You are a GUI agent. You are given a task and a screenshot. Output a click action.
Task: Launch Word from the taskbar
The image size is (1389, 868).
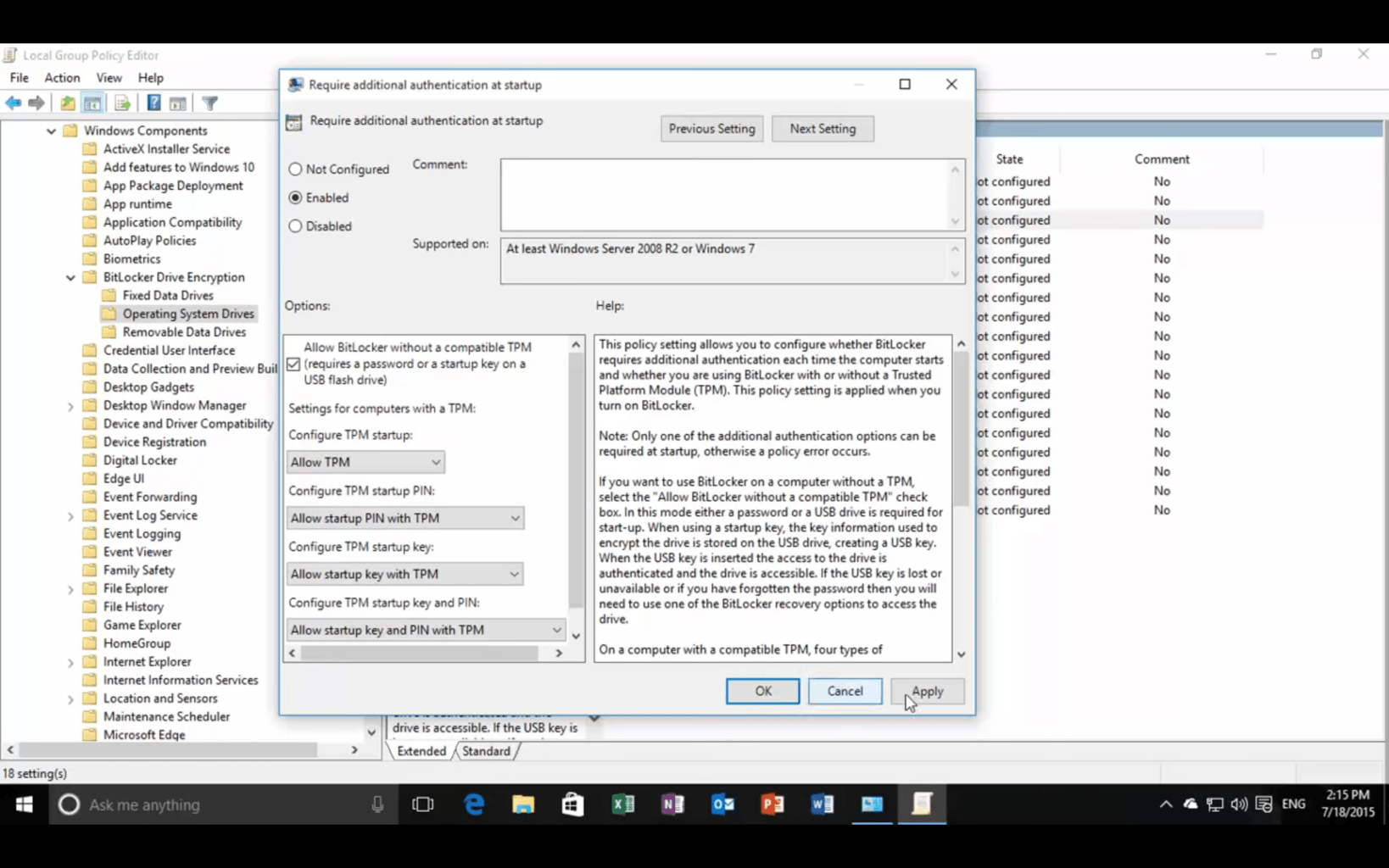point(822,804)
